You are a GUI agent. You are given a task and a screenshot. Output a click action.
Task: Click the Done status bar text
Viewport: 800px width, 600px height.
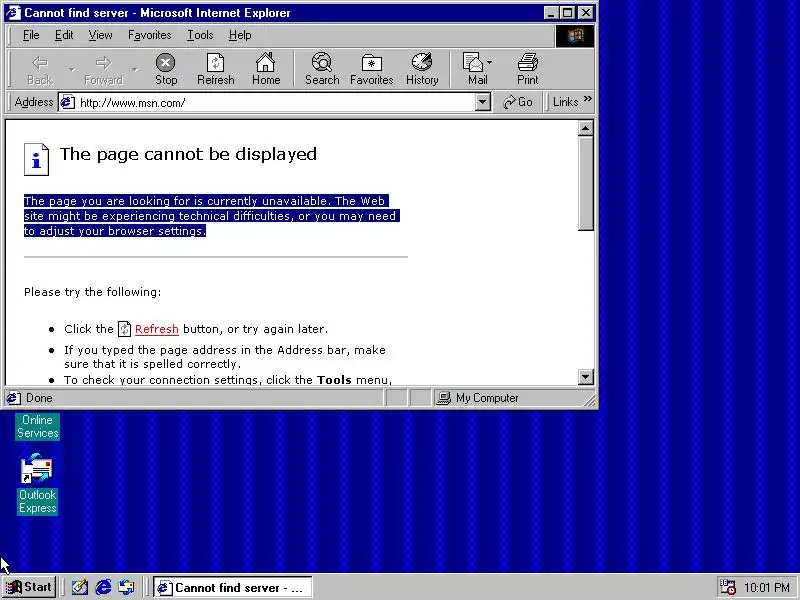click(39, 398)
